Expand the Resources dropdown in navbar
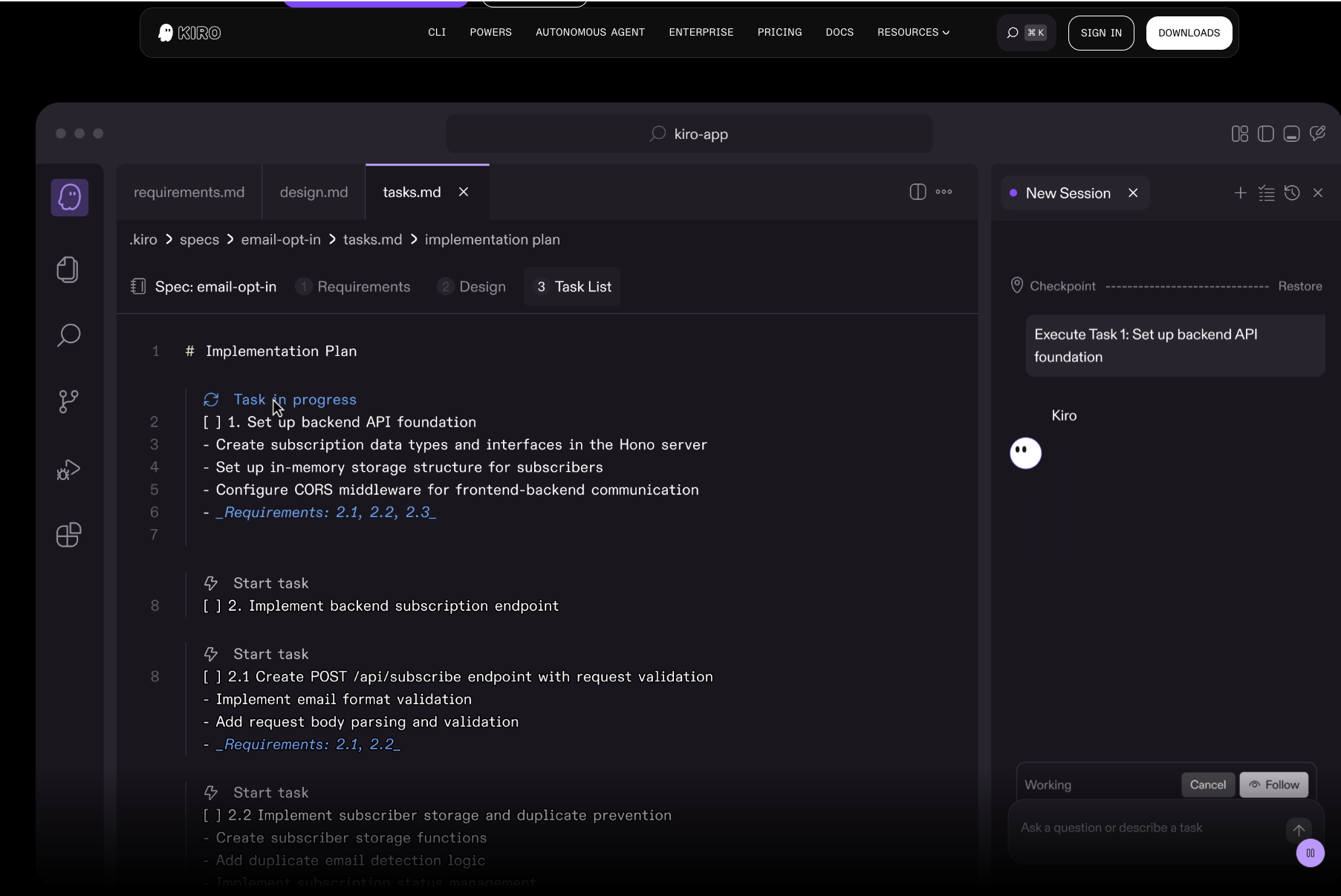The image size is (1341, 896). click(x=913, y=33)
